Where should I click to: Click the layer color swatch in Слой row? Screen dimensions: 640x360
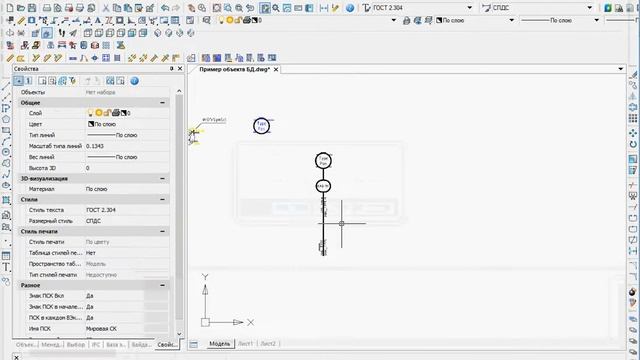tap(124, 113)
